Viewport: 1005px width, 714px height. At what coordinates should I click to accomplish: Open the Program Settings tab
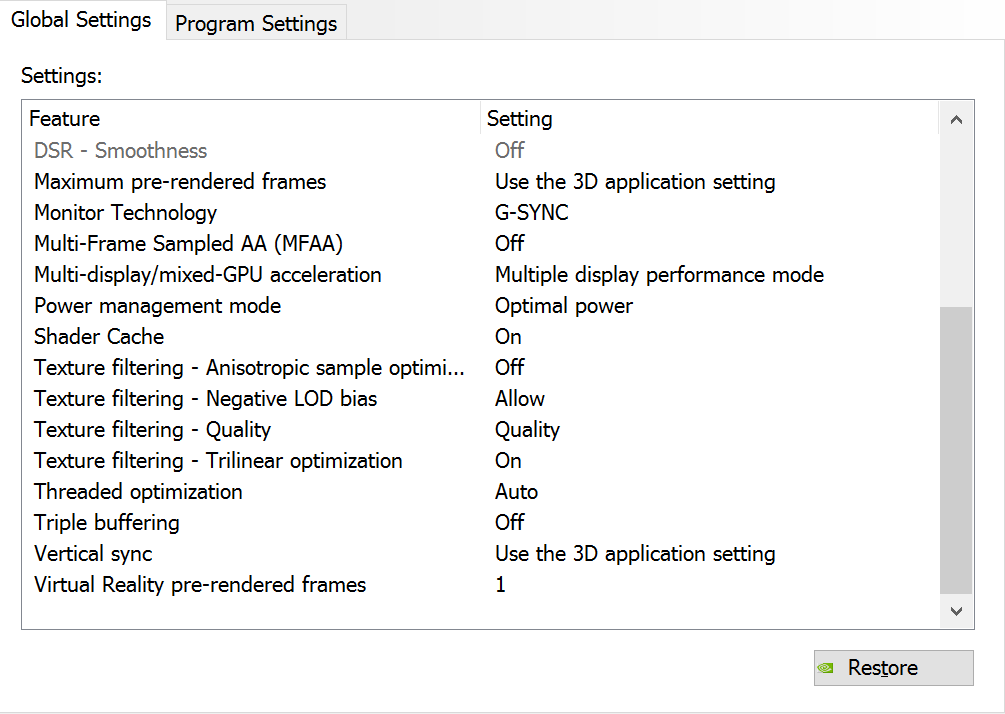click(x=256, y=23)
